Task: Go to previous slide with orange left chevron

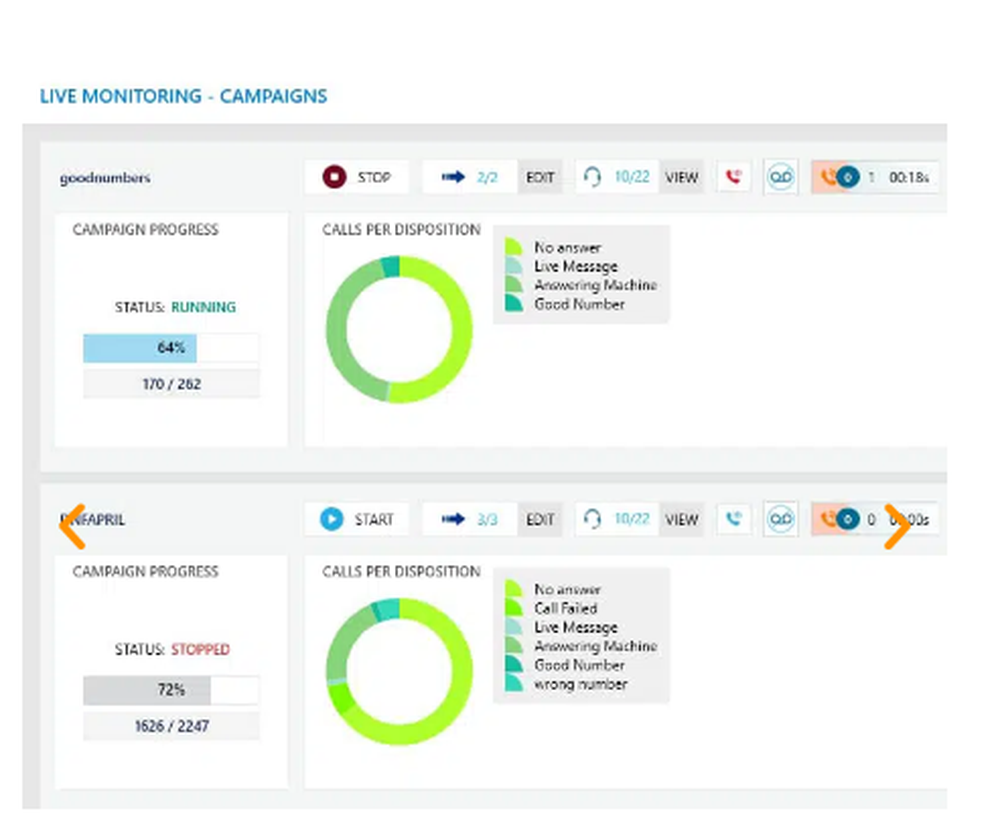Action: 73,526
